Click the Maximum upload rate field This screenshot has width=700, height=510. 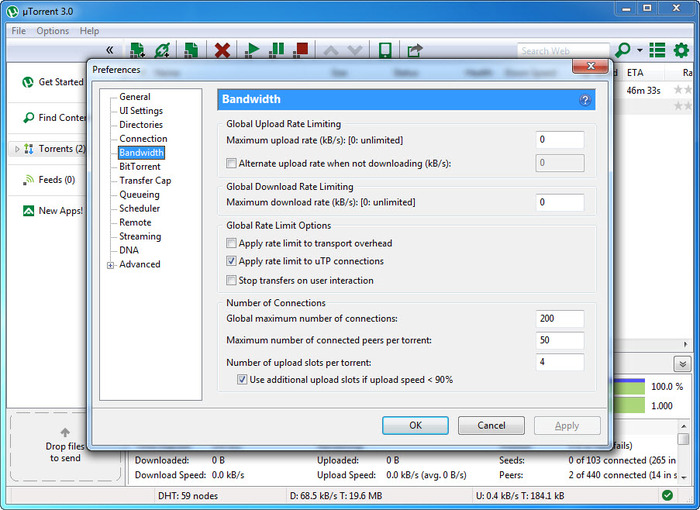point(560,140)
